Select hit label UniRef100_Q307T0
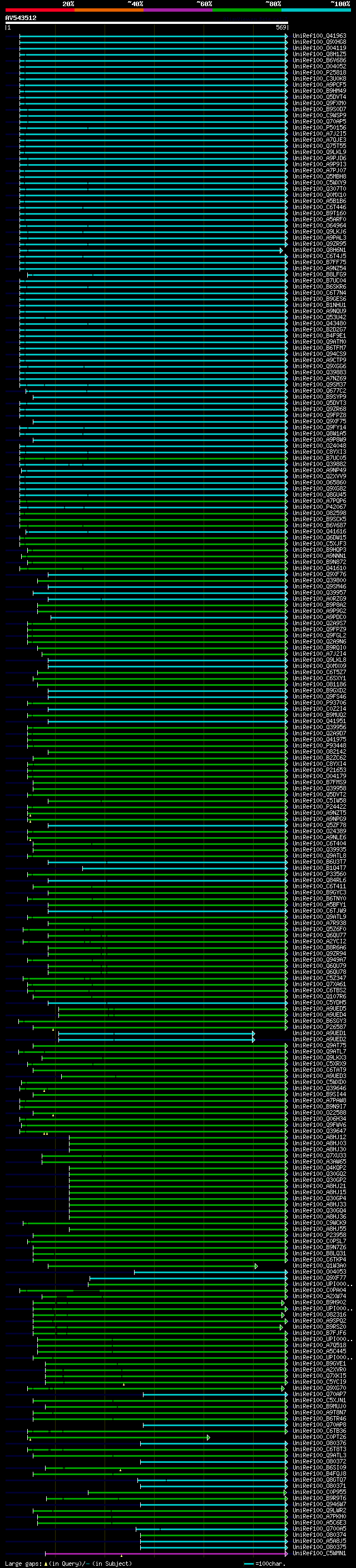Image resolution: width=356 pixels, height=1568 pixels. [319, 189]
